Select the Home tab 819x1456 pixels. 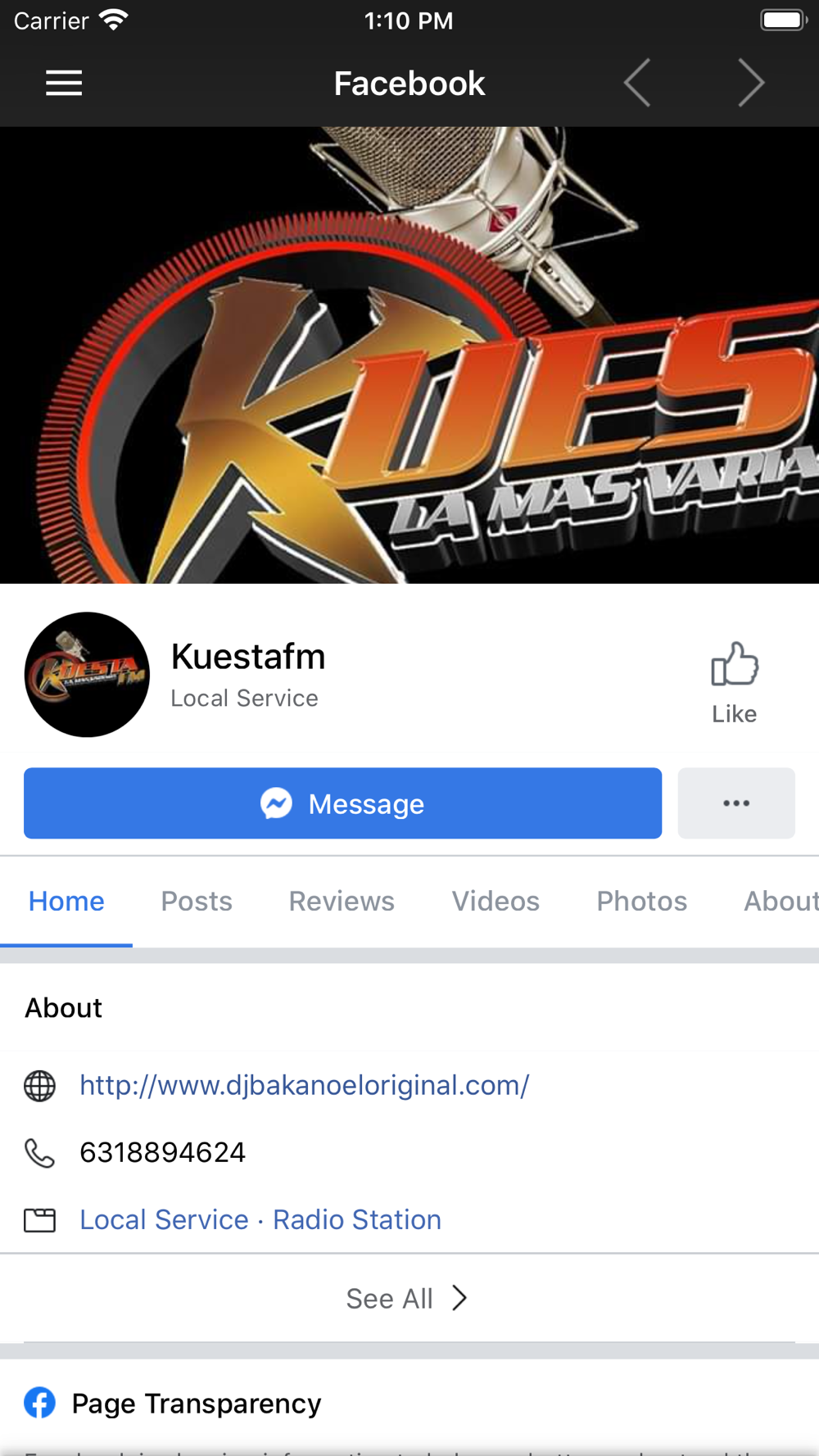click(66, 901)
